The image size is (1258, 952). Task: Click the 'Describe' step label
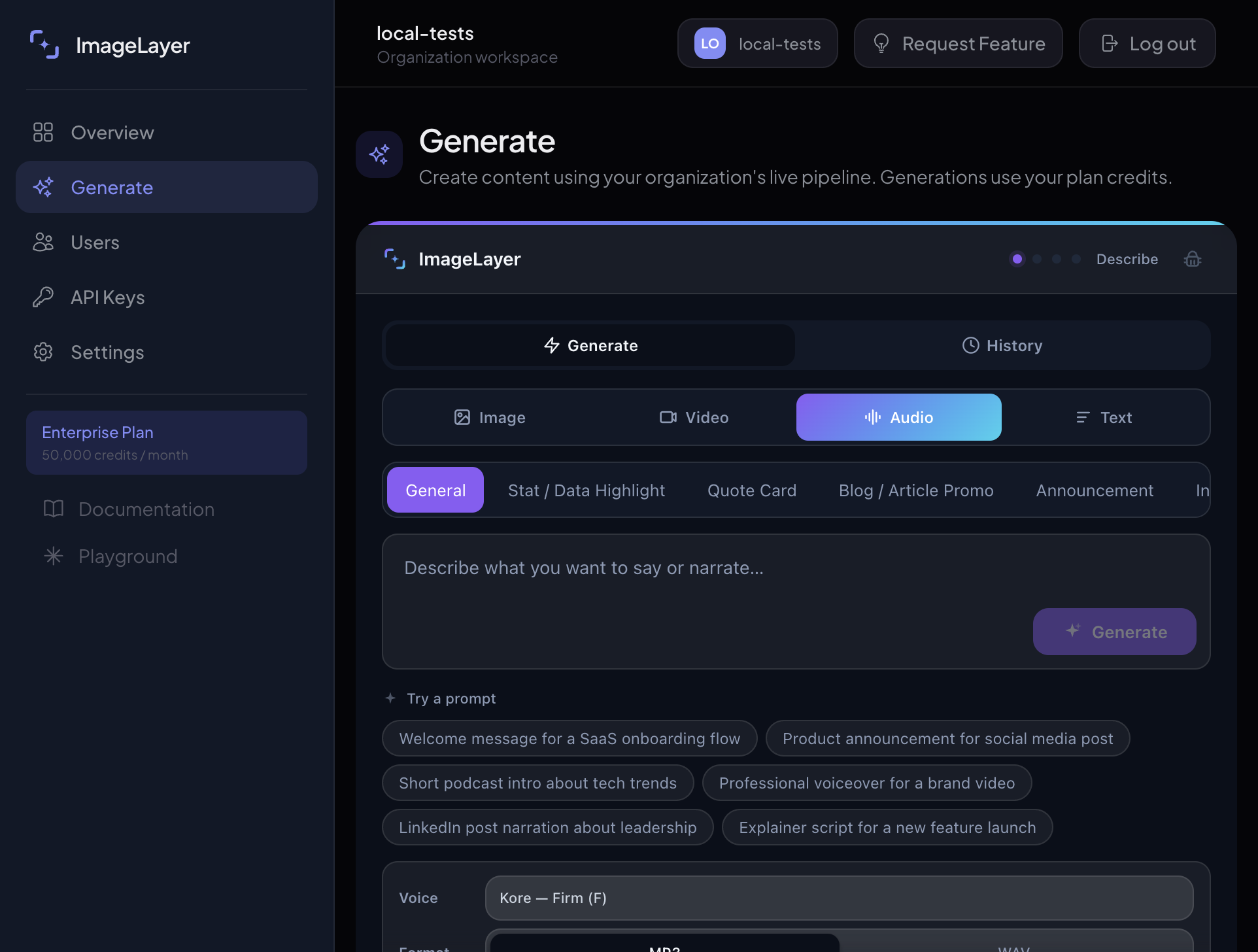1127,259
